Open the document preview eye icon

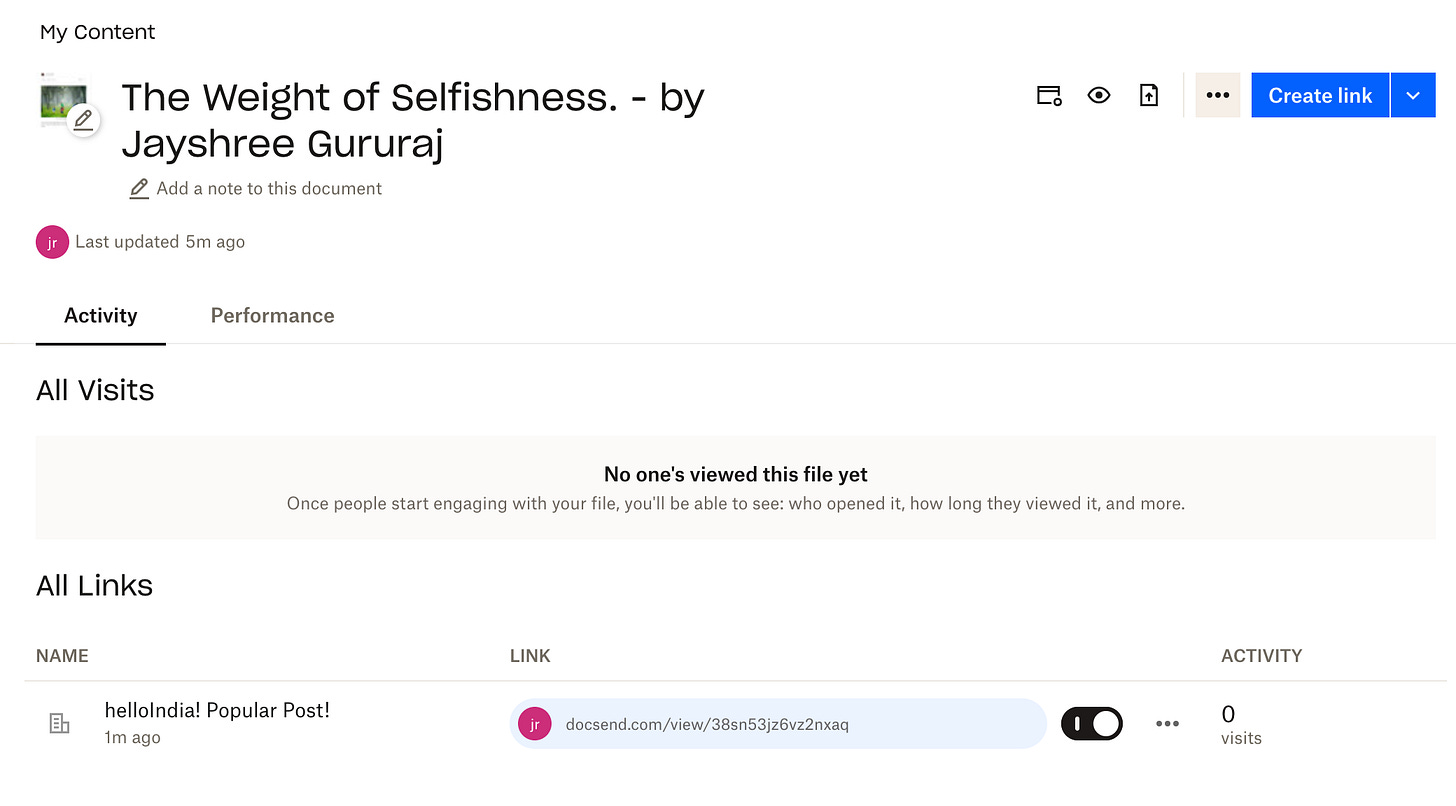(x=1098, y=94)
